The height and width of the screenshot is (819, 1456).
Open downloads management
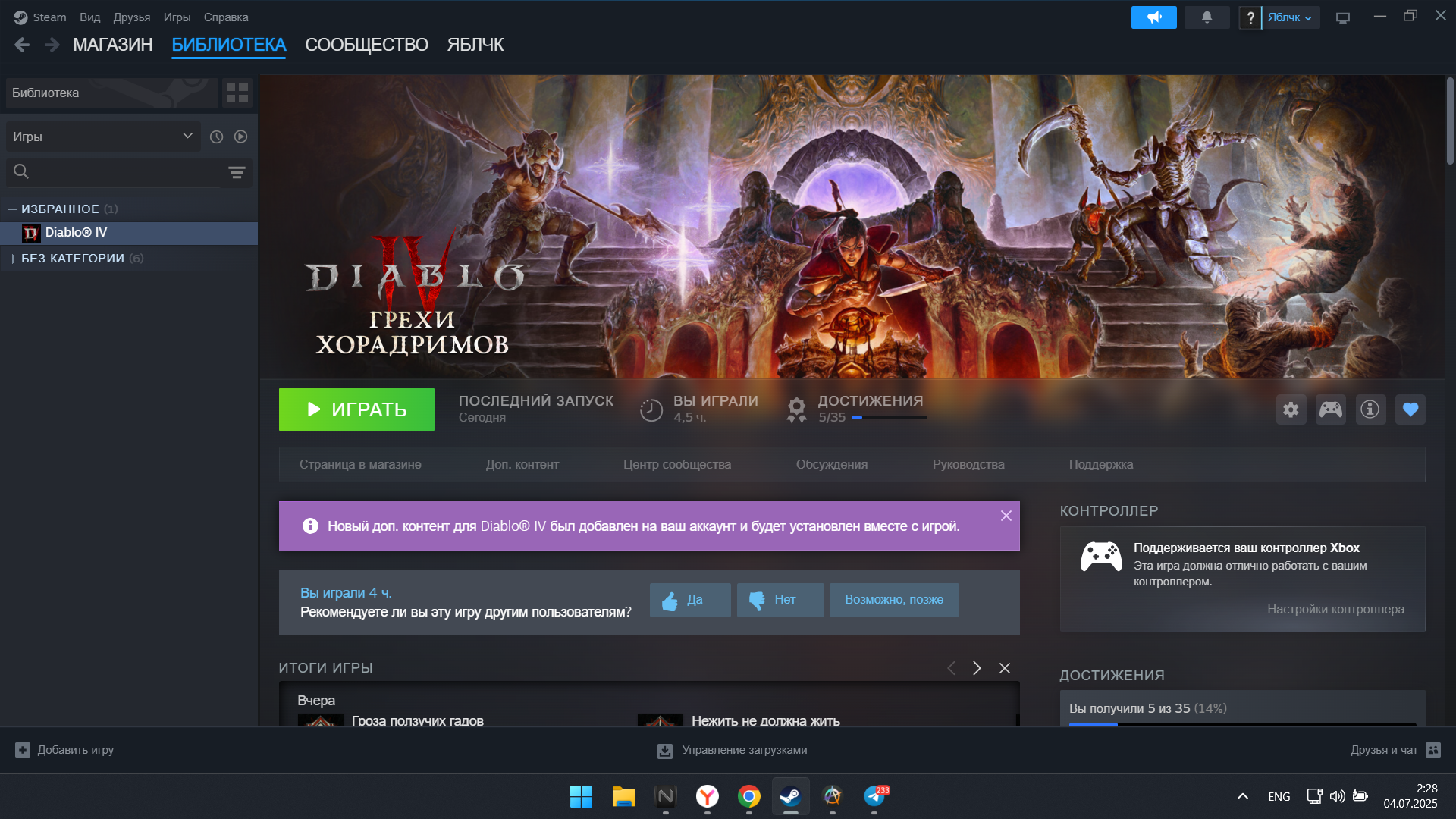(x=732, y=750)
